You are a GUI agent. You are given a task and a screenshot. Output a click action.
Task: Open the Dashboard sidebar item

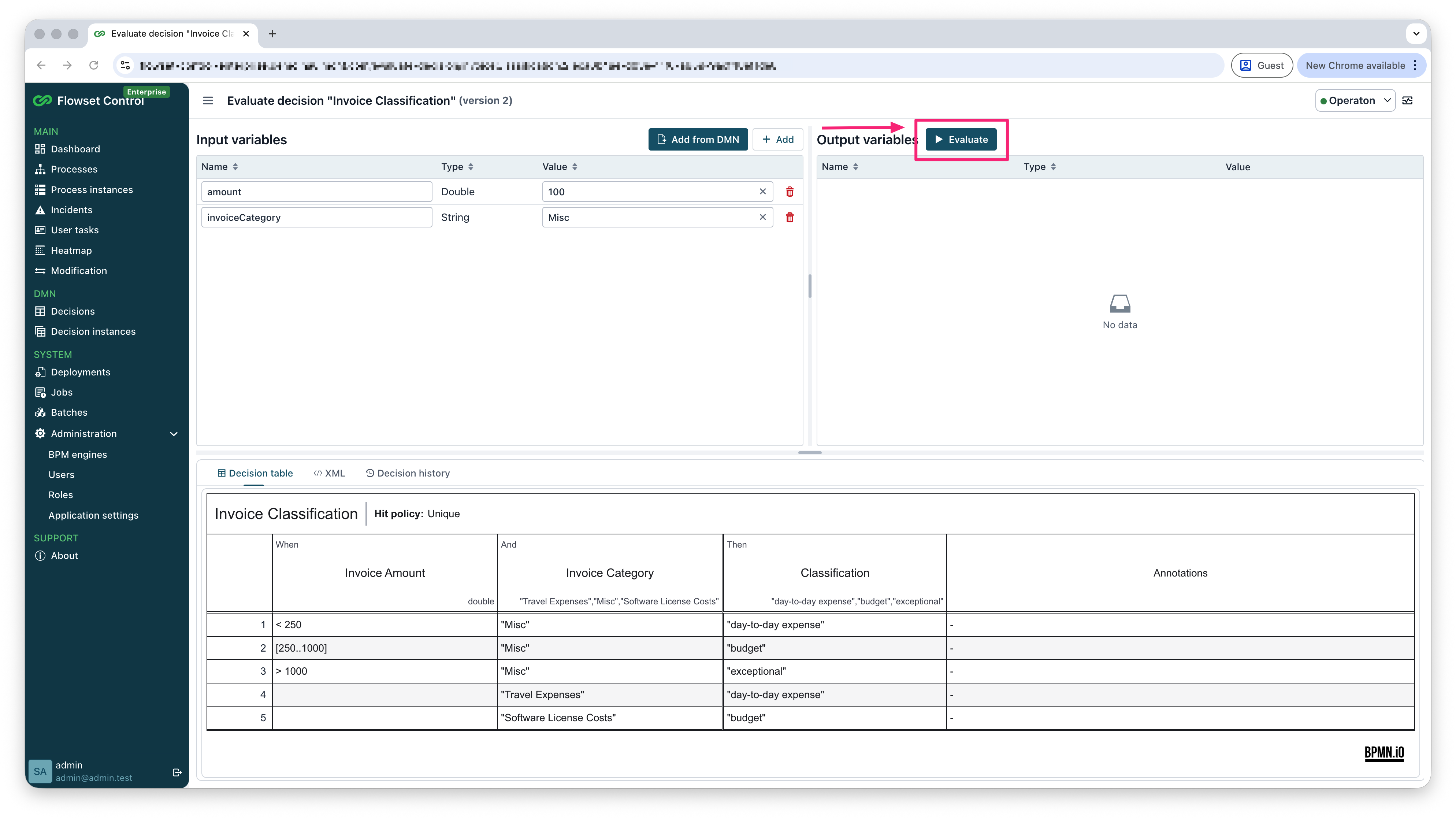click(x=75, y=149)
